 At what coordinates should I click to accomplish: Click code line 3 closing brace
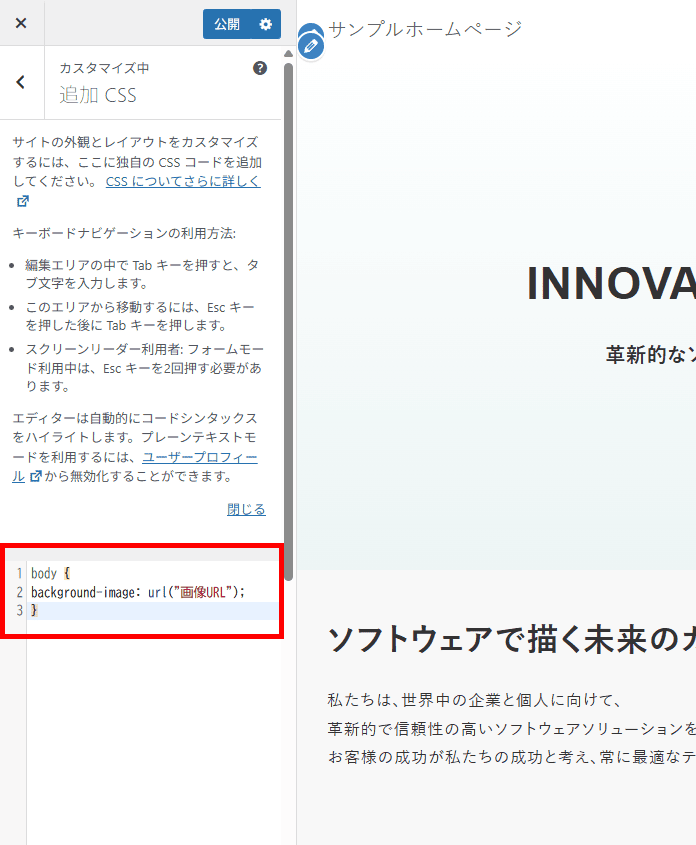point(34,610)
